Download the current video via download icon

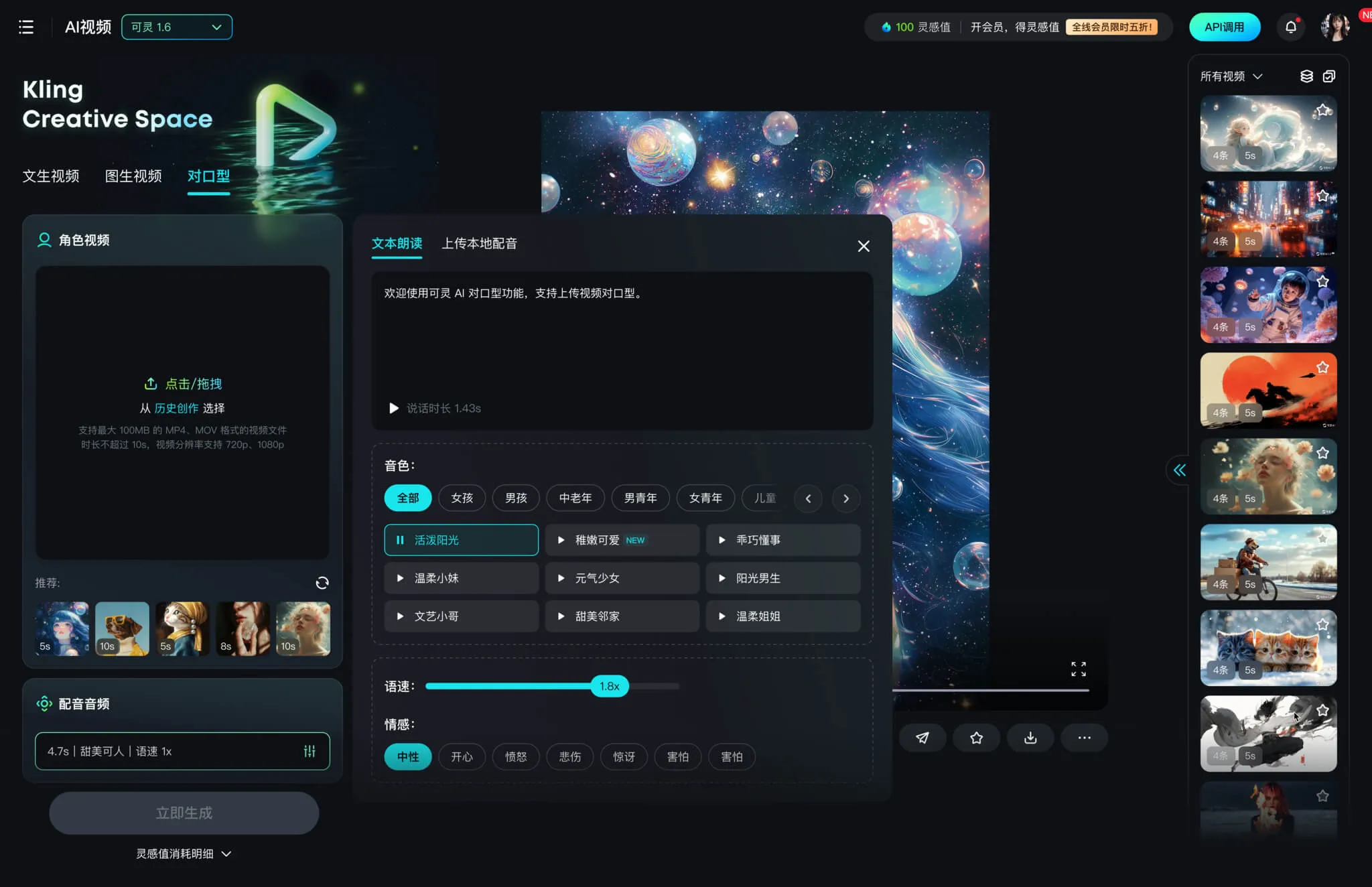click(1030, 738)
